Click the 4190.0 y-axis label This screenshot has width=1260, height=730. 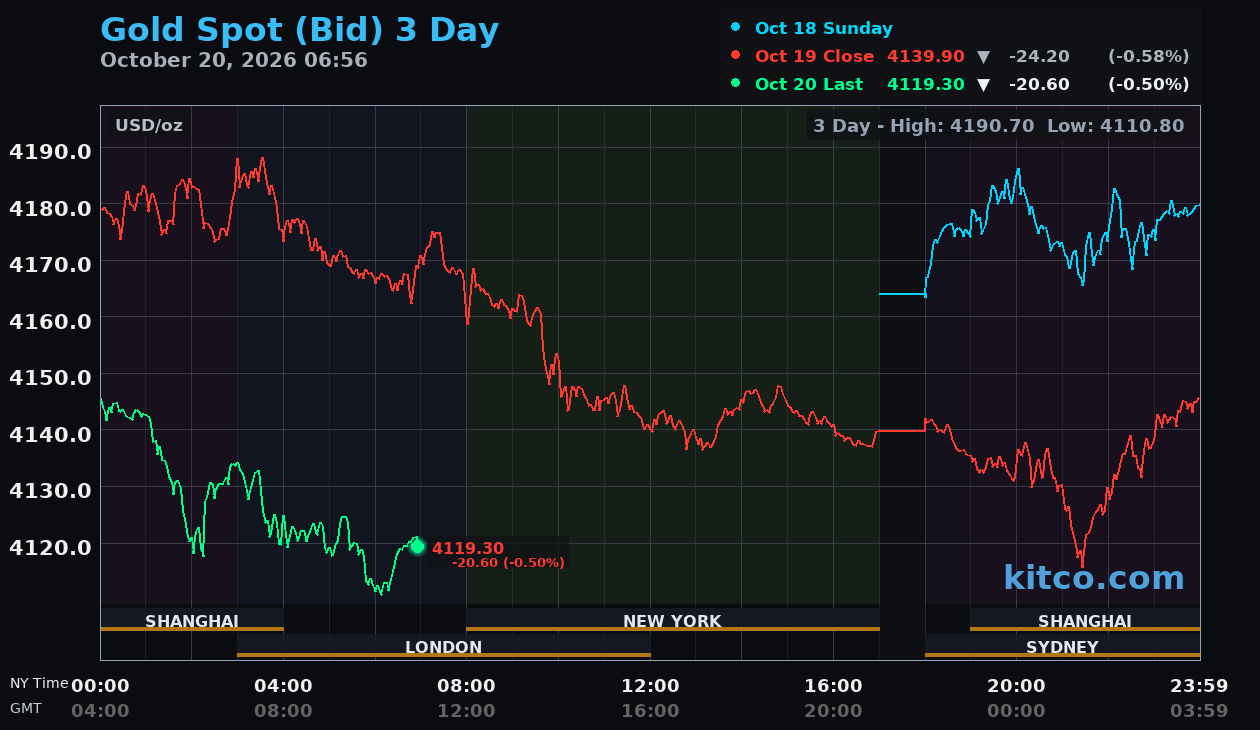click(50, 151)
